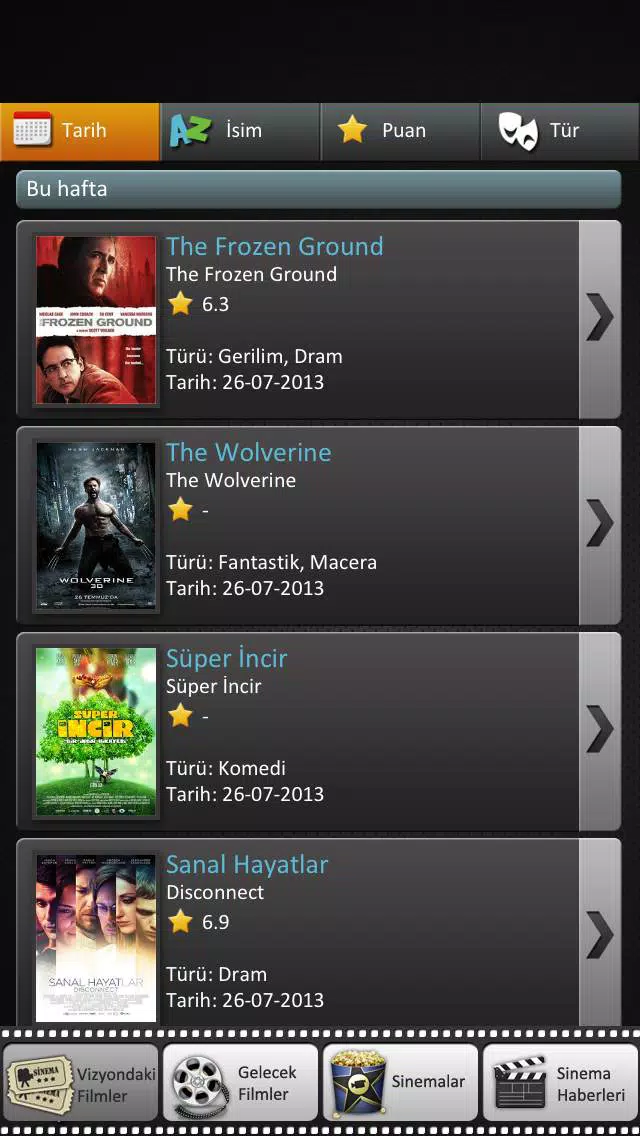Open the popcorn bucket Sinemalar icon
The image size is (640, 1136).
pyautogui.click(x=358, y=1083)
